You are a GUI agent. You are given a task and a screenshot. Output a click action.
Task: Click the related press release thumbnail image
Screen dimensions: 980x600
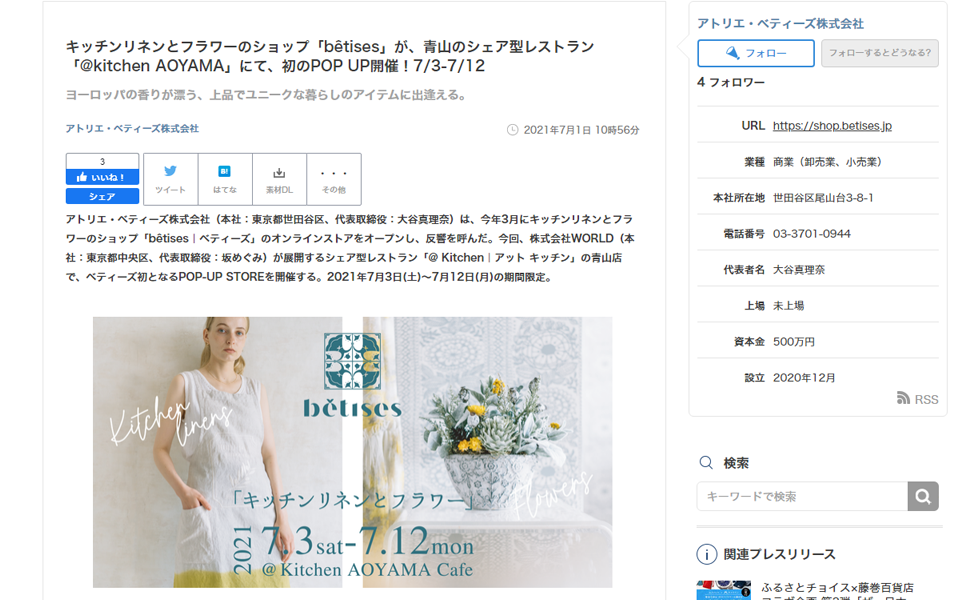(x=724, y=591)
